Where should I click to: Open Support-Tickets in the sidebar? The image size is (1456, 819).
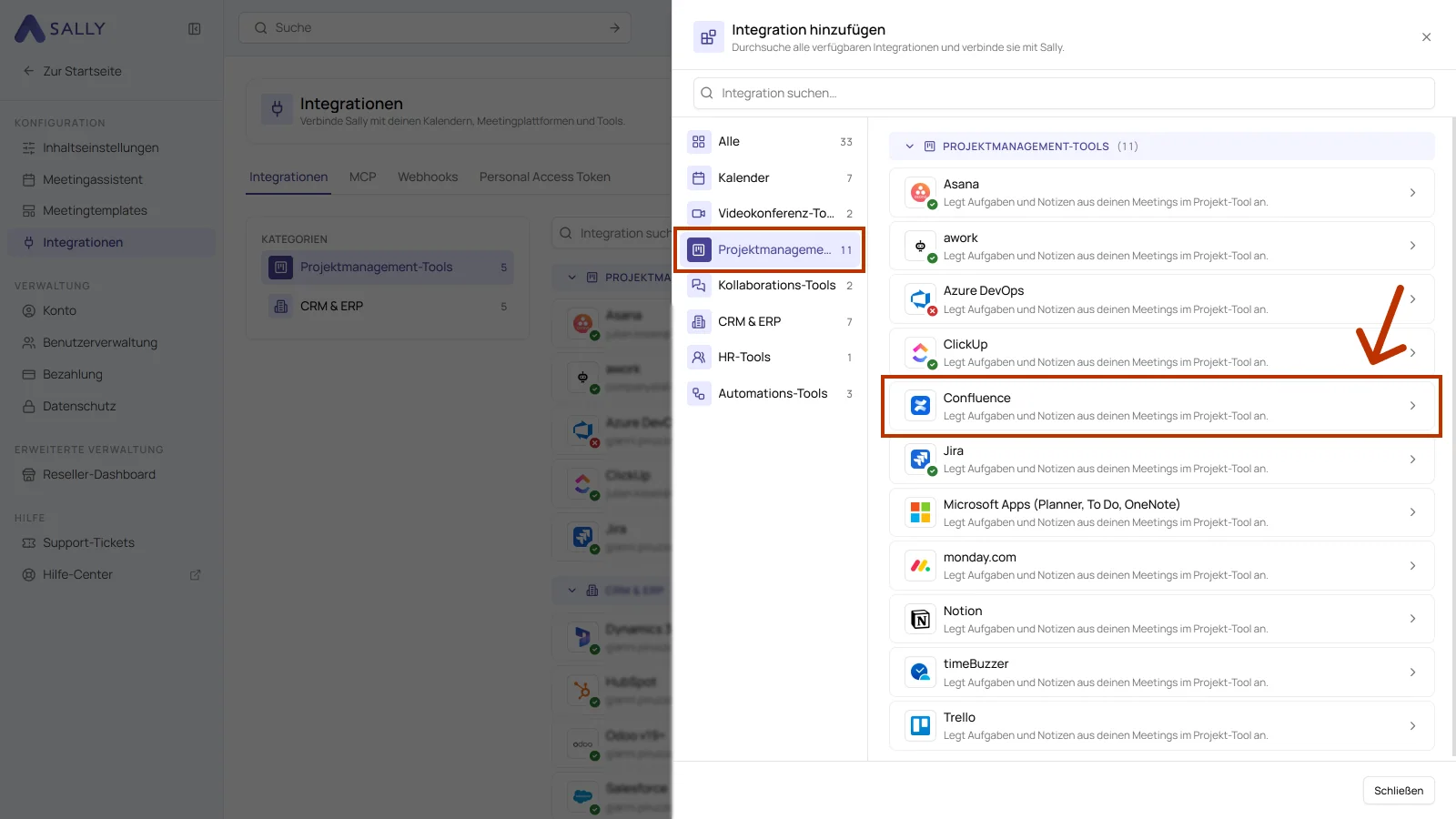point(111,542)
